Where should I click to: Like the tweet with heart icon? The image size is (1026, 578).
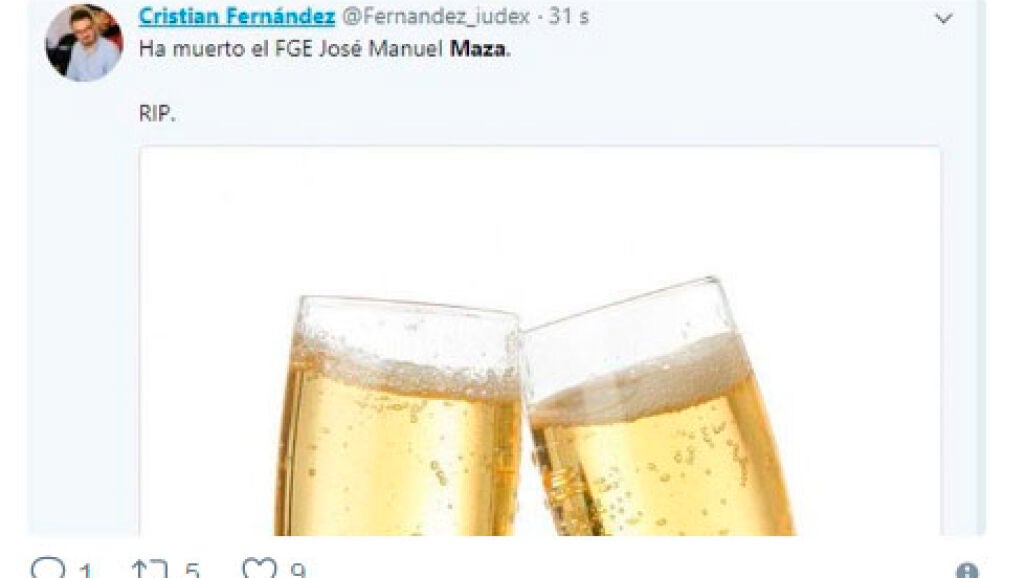[x=259, y=568]
